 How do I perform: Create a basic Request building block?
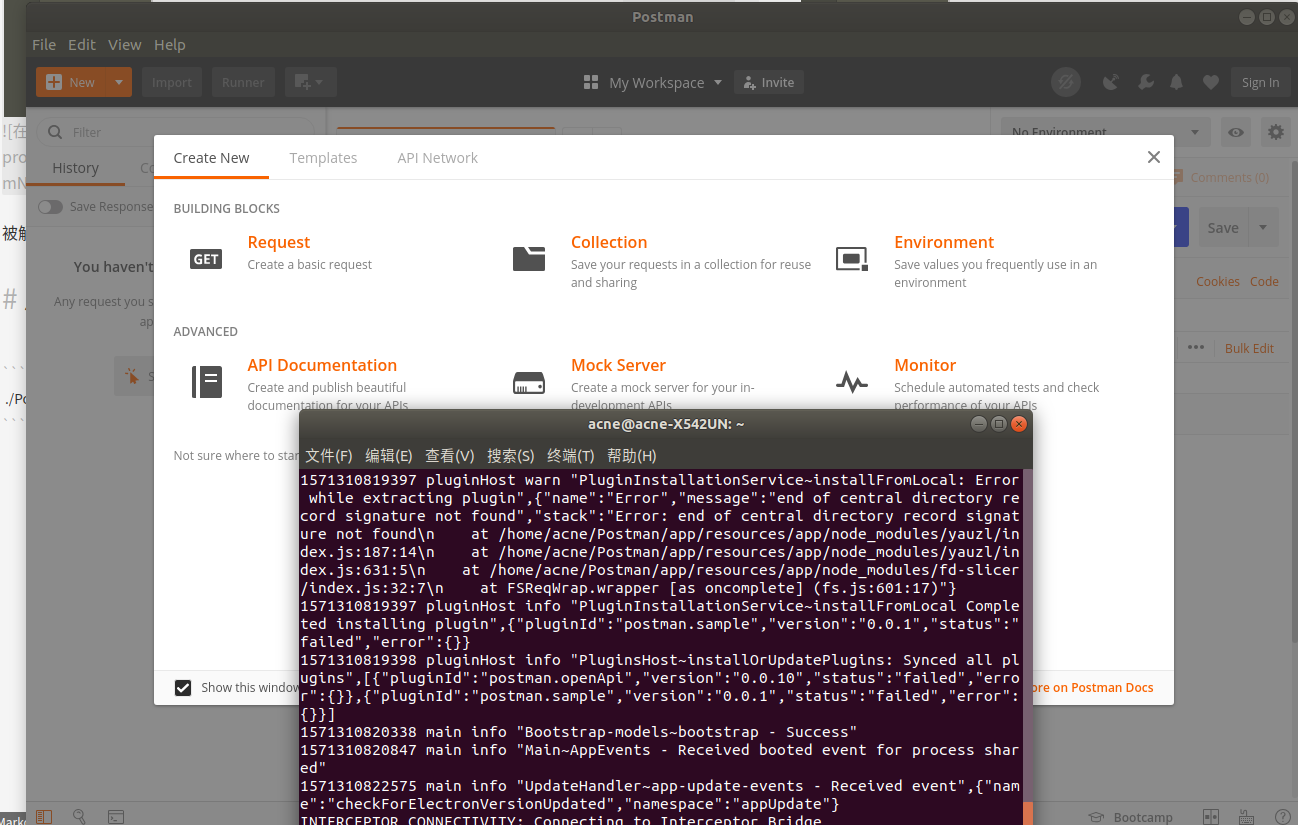click(278, 242)
